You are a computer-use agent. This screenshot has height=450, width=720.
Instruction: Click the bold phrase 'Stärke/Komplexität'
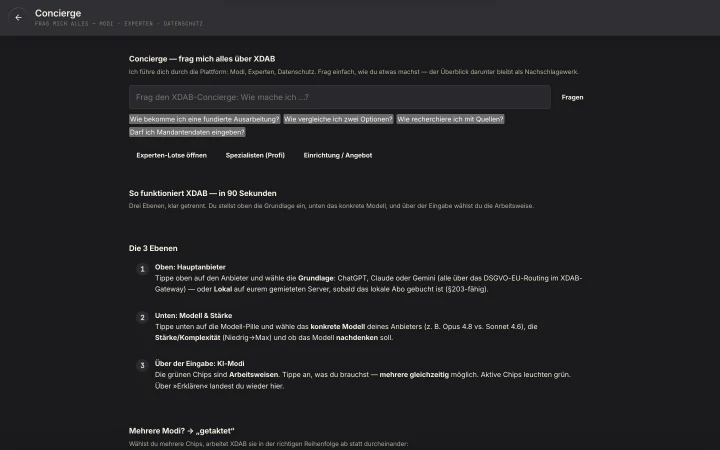187,338
